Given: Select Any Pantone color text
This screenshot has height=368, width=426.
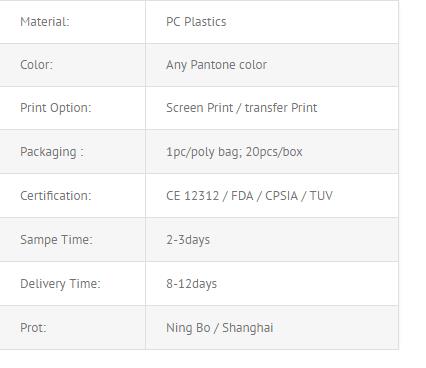Looking at the screenshot, I should 216,65.
